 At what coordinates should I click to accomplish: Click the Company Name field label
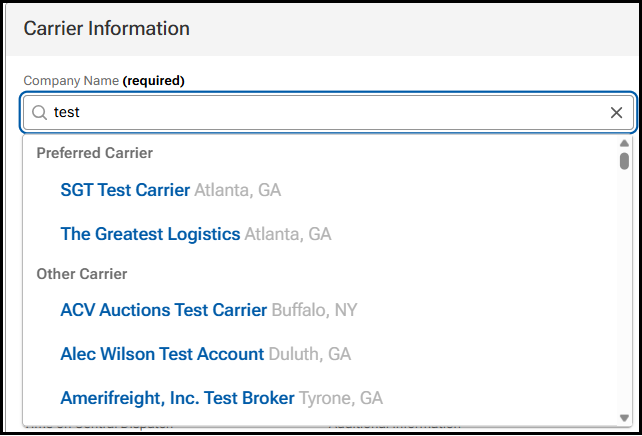[x=70, y=80]
